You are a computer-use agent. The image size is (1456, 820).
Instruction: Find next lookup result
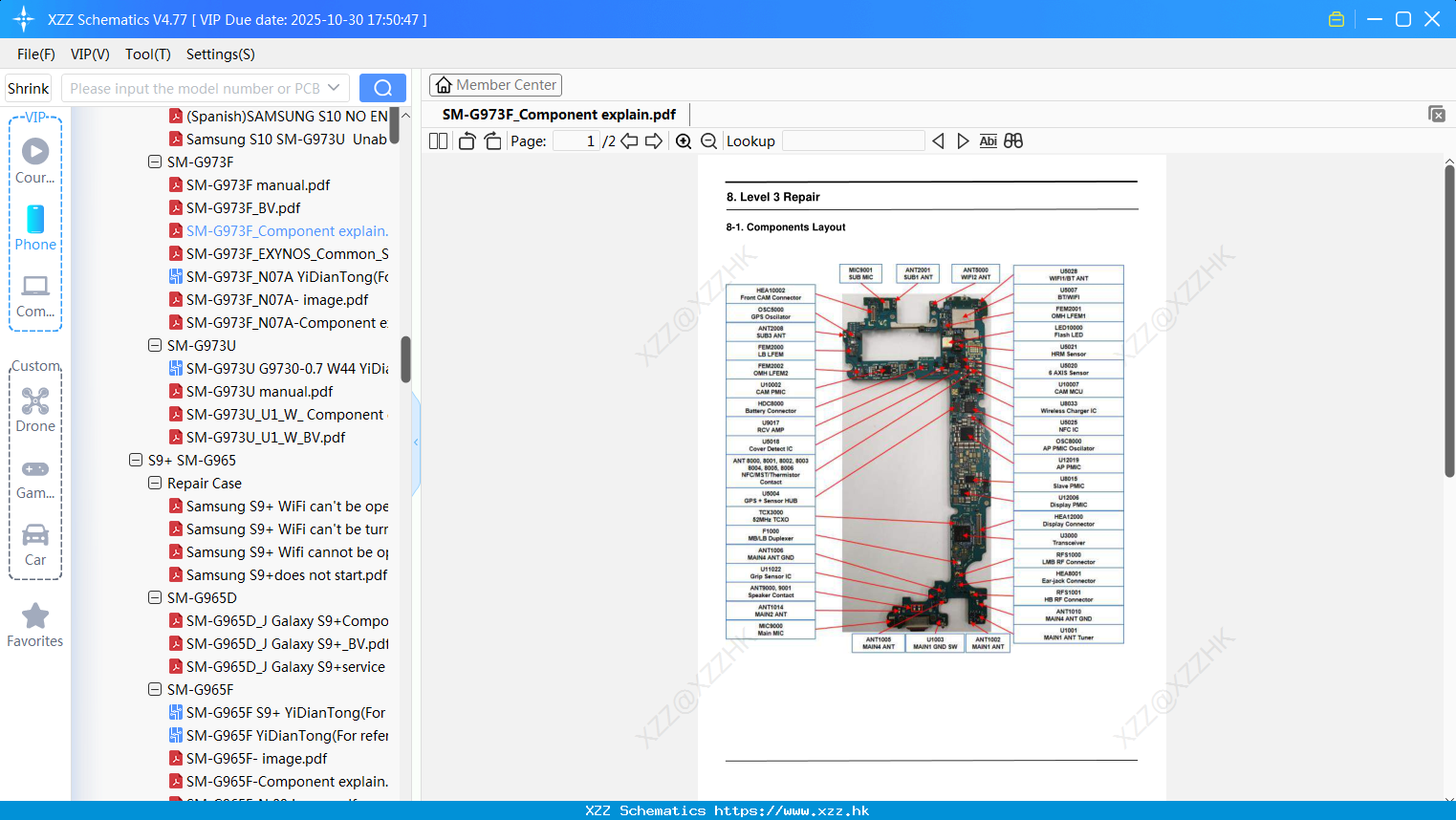tap(963, 140)
